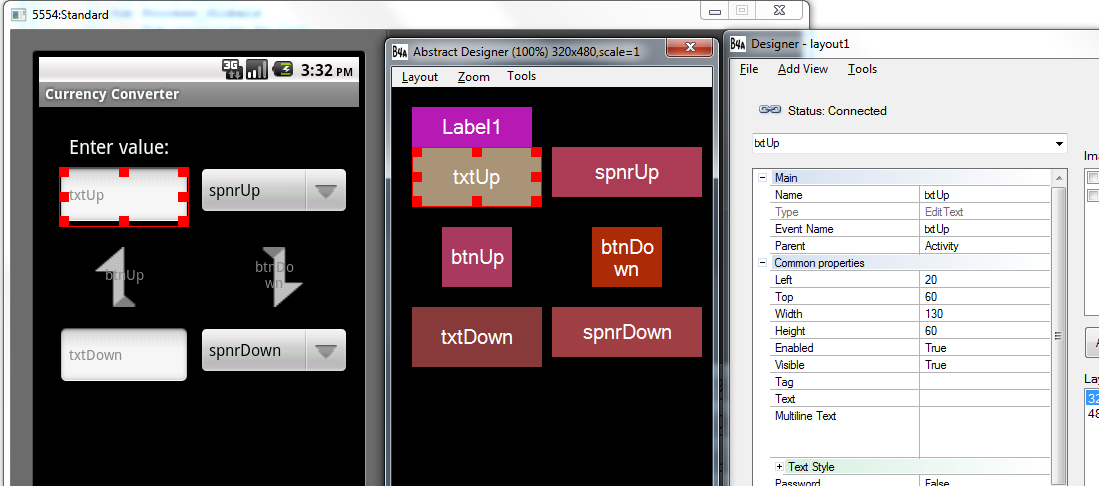The height and width of the screenshot is (486, 1099).
Task: Click the 3:32 PM clock in emulator
Action: tap(327, 70)
